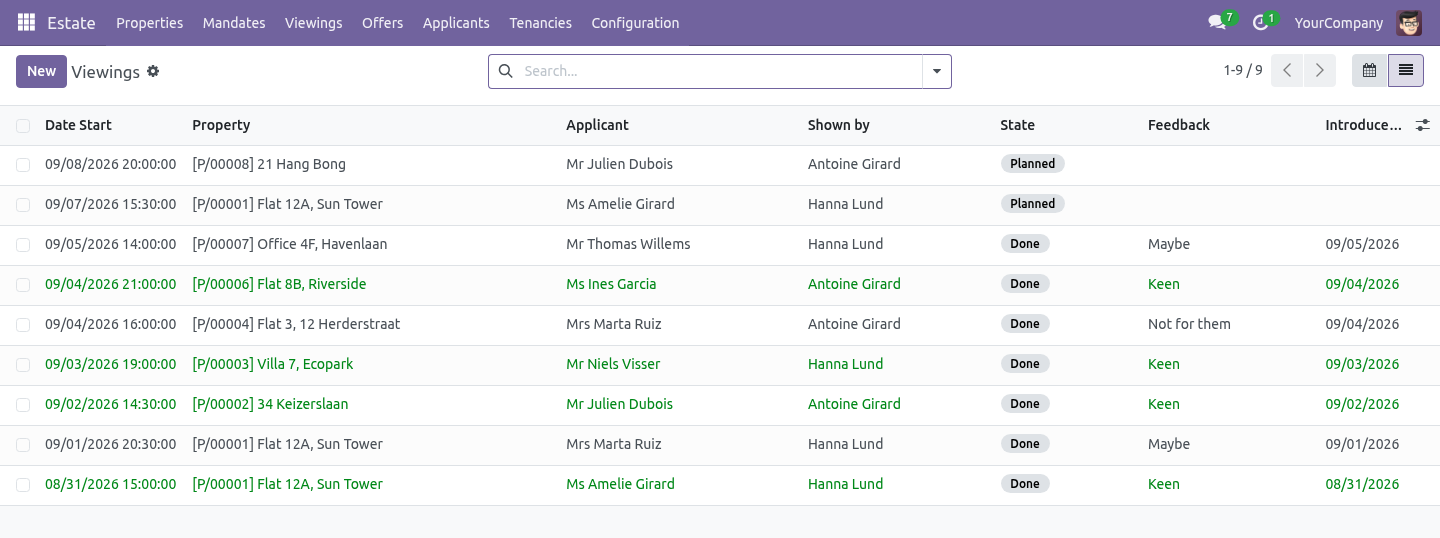Click the 08/31/2026 15:00:00 date cell
The height and width of the screenshot is (538, 1440).
[110, 484]
